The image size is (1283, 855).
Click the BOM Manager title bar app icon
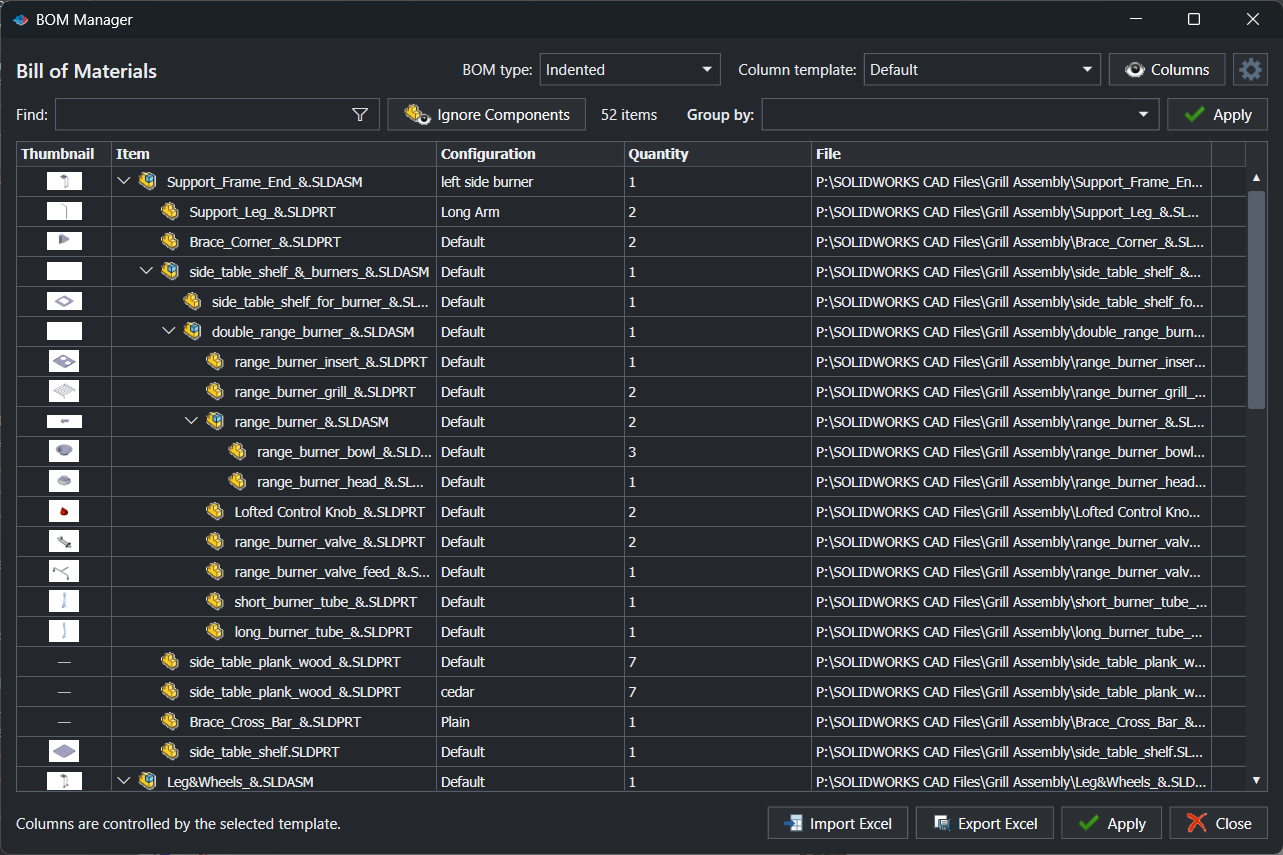coord(20,20)
